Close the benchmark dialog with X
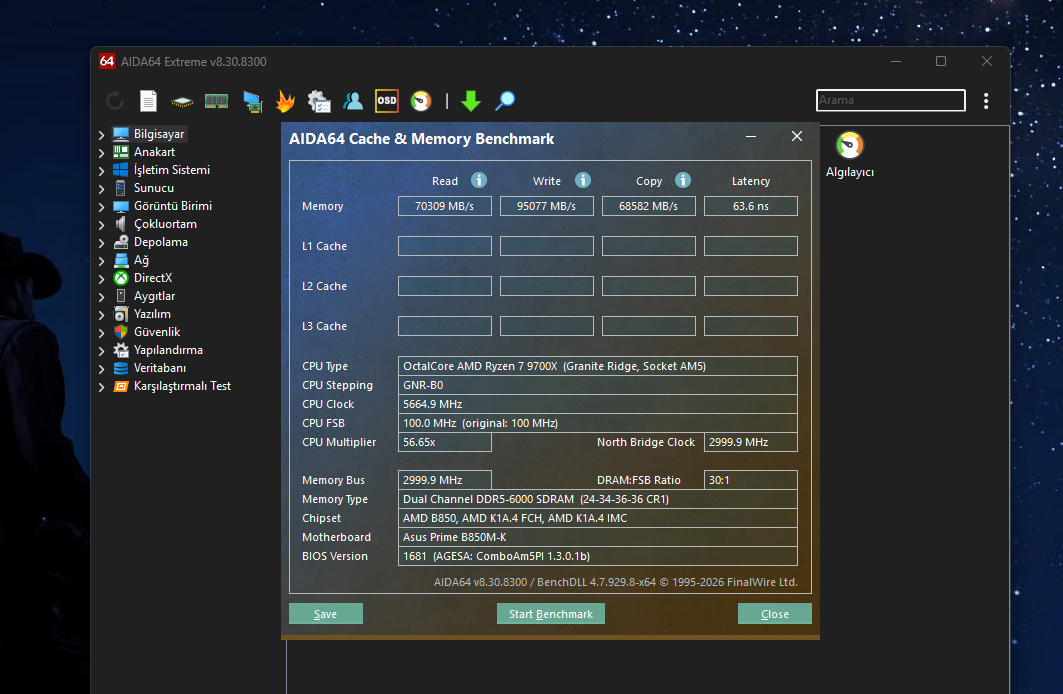This screenshot has height=694, width=1063. point(797,136)
